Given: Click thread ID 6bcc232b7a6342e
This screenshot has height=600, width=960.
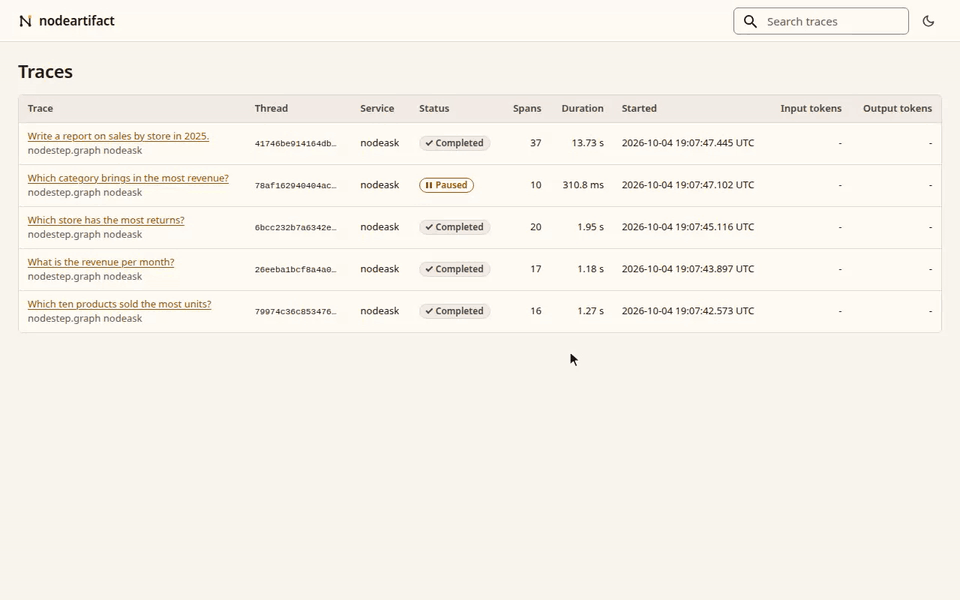Looking at the screenshot, I should (x=296, y=227).
